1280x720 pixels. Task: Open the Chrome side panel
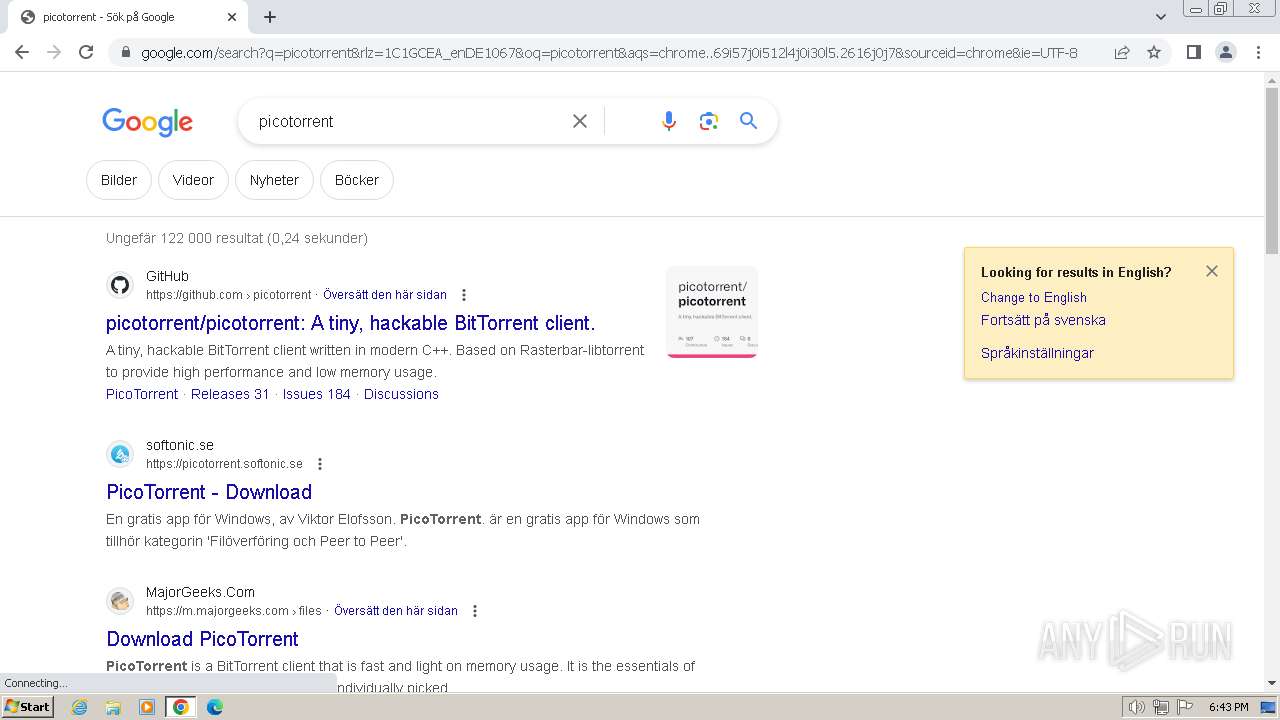(x=1193, y=52)
